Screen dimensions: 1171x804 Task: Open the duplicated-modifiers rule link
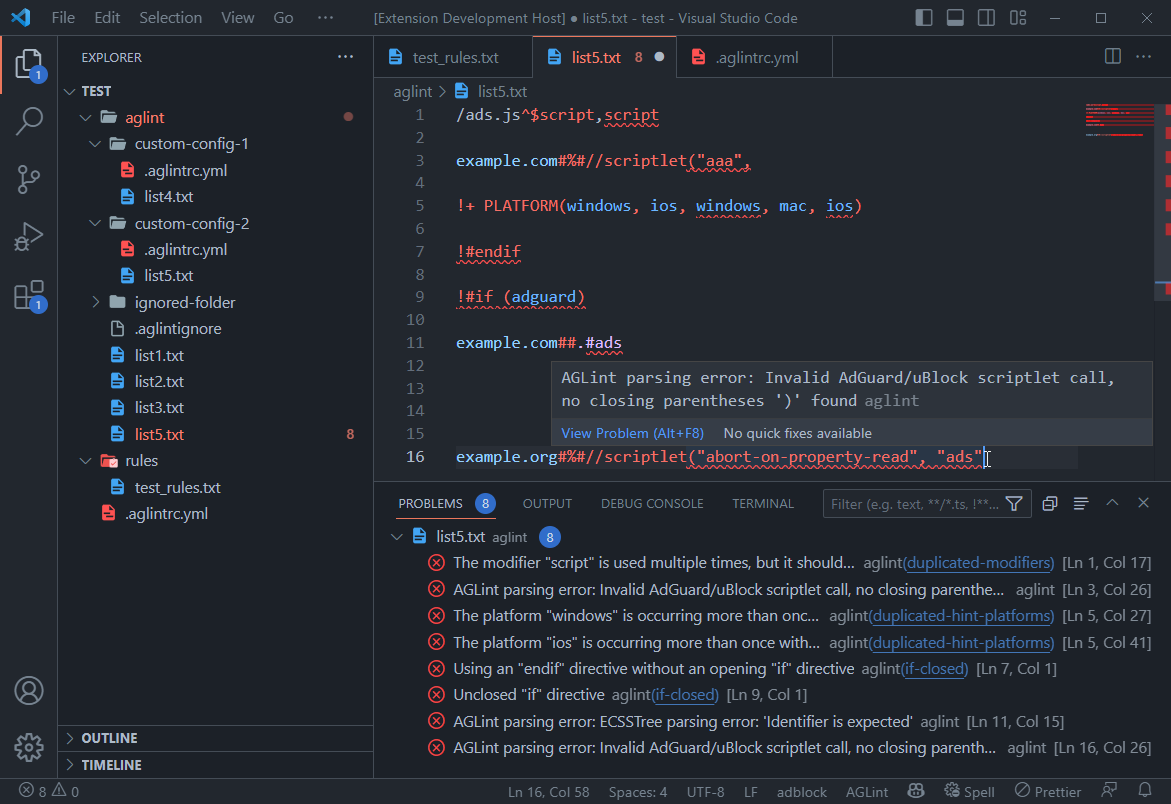coord(978,562)
